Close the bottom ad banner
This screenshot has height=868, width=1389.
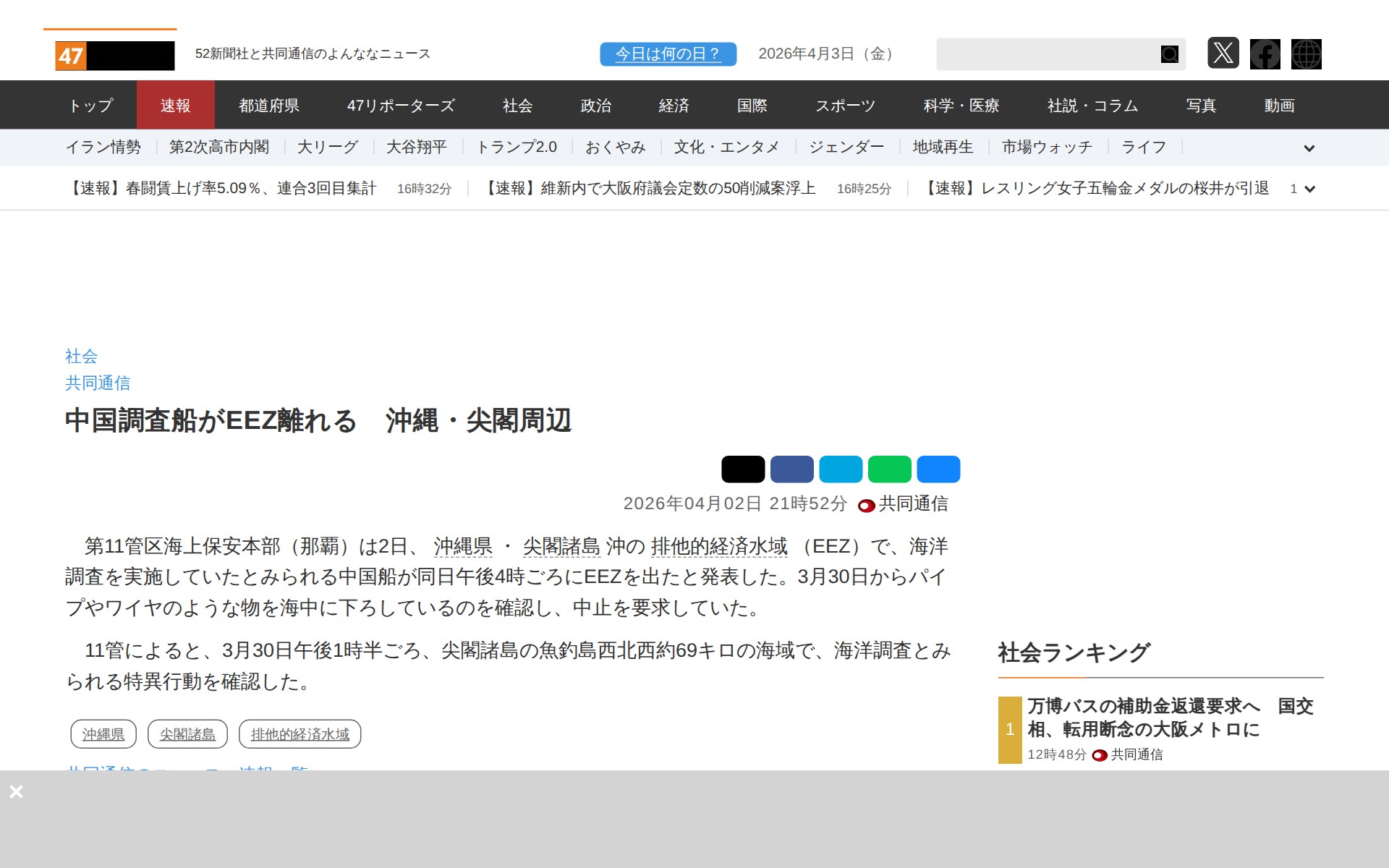coord(16,792)
